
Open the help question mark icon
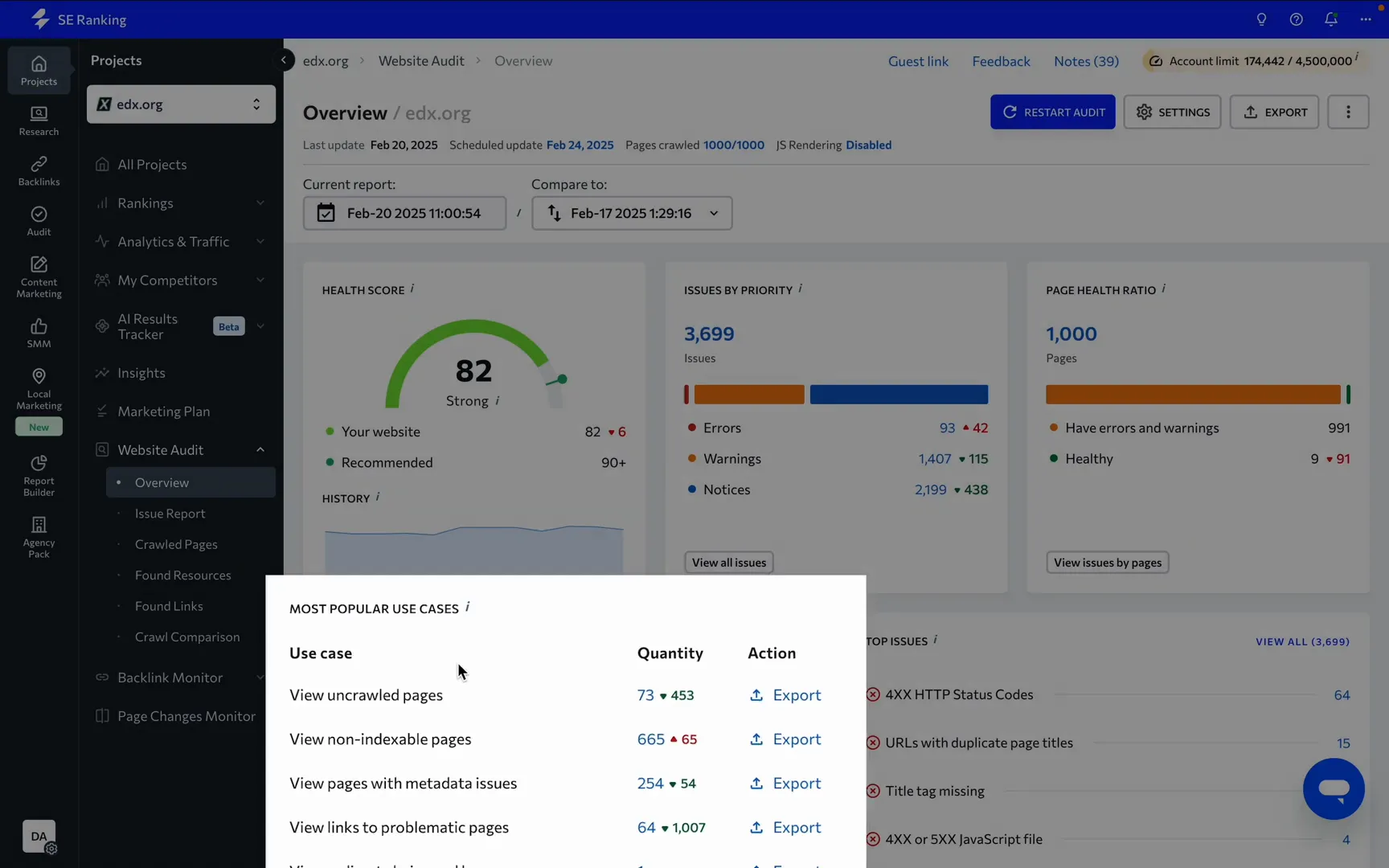coord(1296,19)
